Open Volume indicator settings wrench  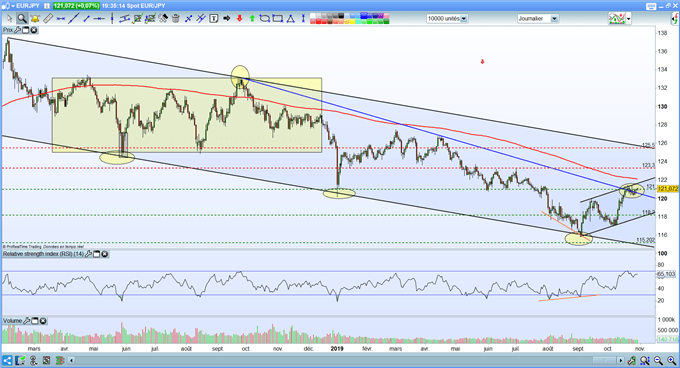(x=27, y=321)
